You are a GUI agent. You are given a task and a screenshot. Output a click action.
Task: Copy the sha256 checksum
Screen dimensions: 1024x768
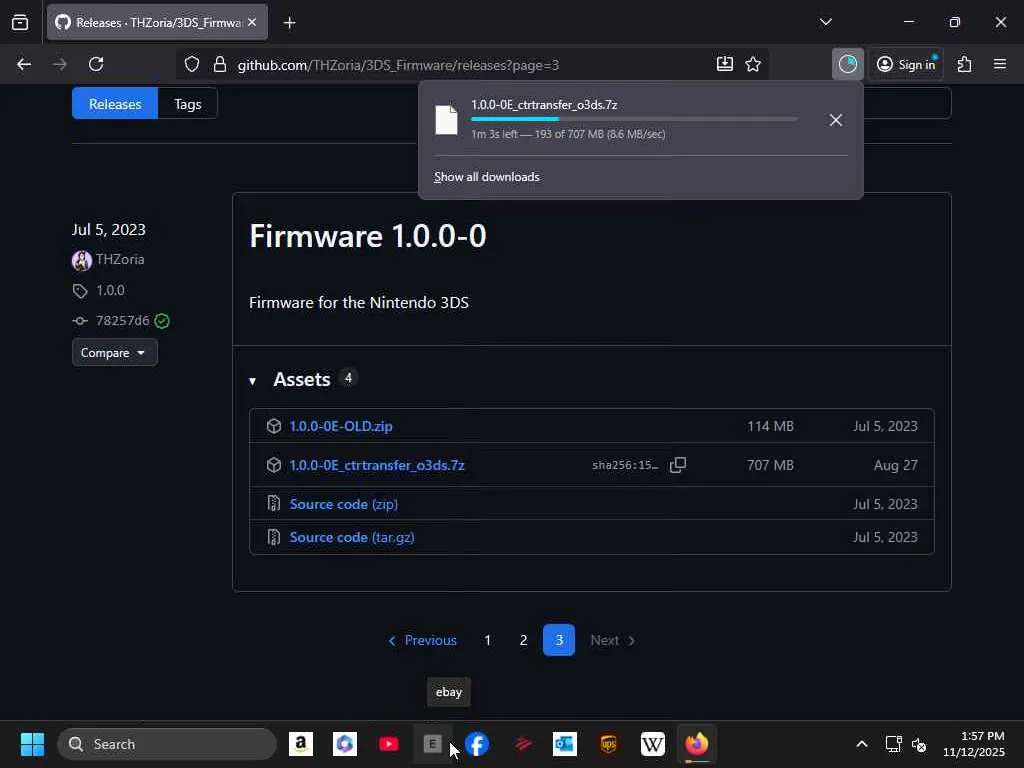[x=678, y=465]
